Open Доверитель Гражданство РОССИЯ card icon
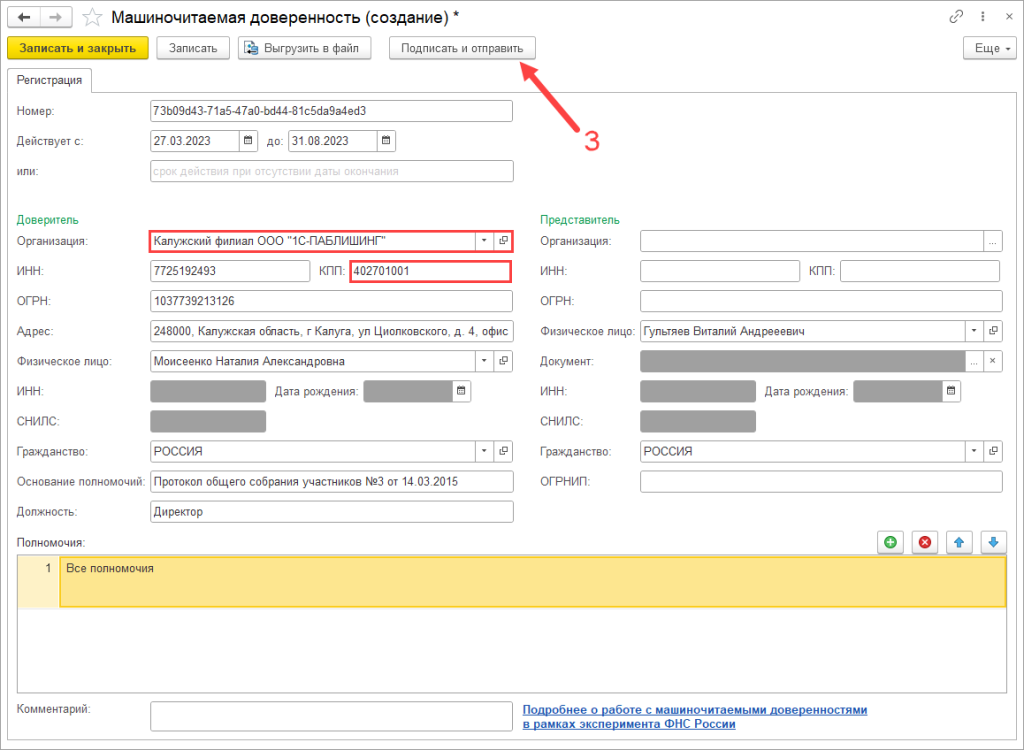This screenshot has height=750, width=1024. click(x=503, y=451)
